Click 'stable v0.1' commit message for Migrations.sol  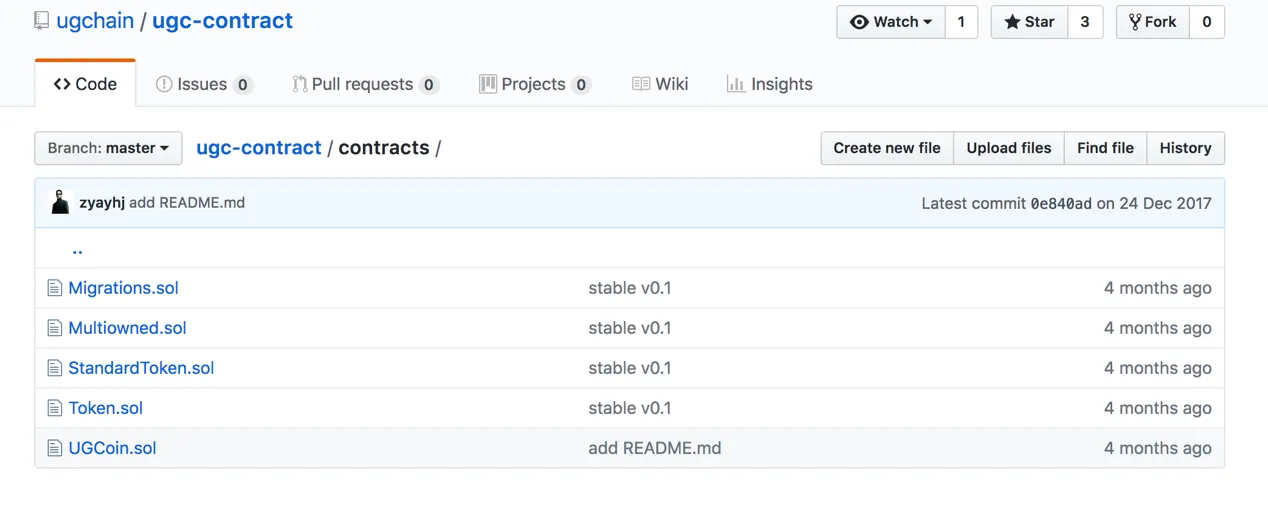pos(630,288)
